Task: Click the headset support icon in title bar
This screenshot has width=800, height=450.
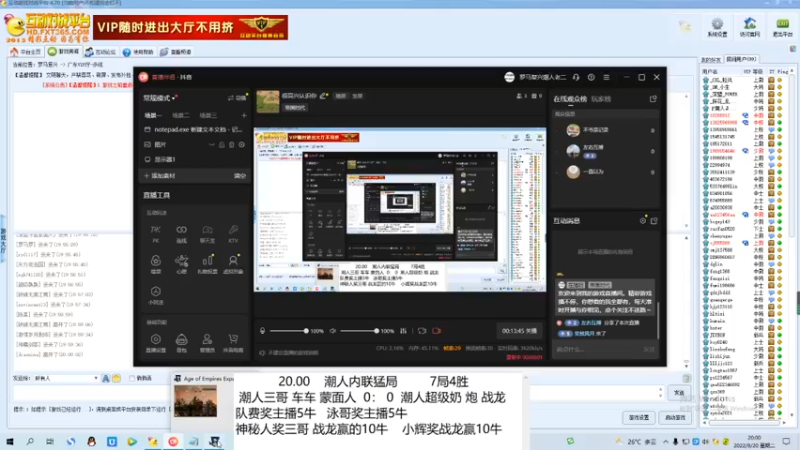Action: click(x=576, y=77)
